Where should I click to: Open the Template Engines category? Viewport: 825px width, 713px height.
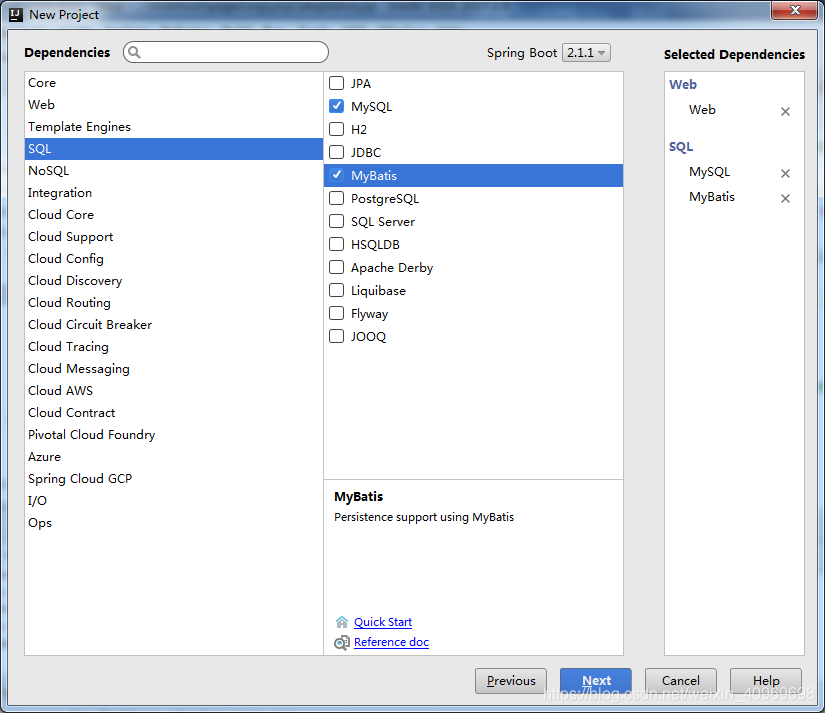(x=174, y=127)
